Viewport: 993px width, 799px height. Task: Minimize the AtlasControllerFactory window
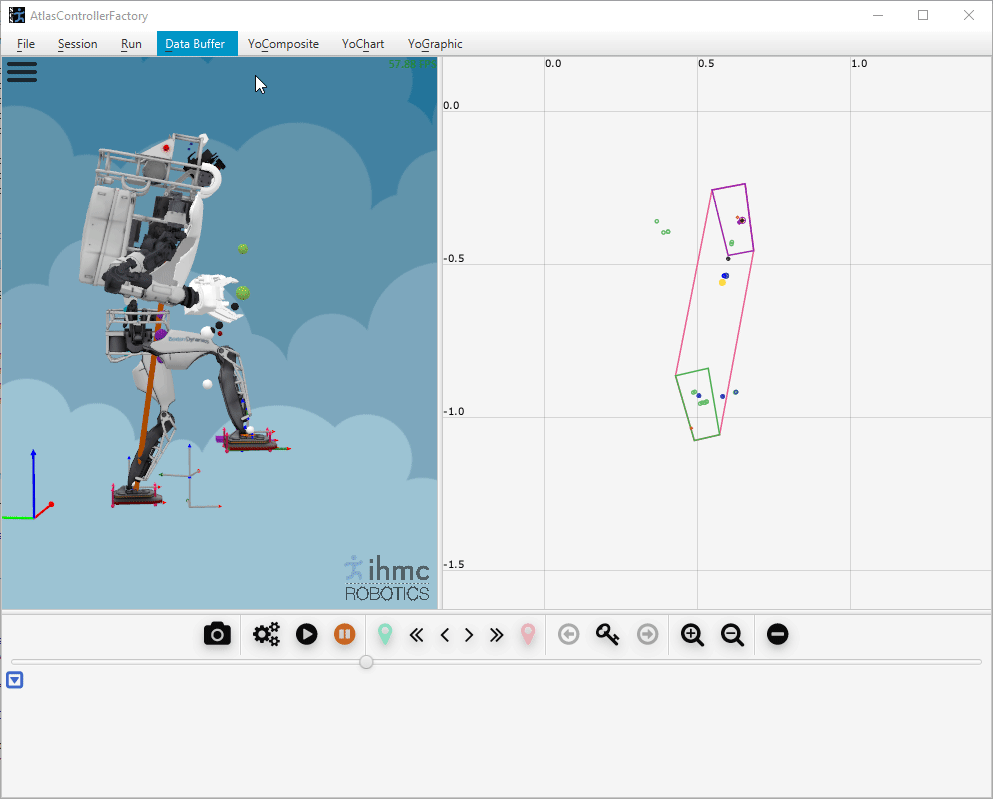tap(878, 15)
